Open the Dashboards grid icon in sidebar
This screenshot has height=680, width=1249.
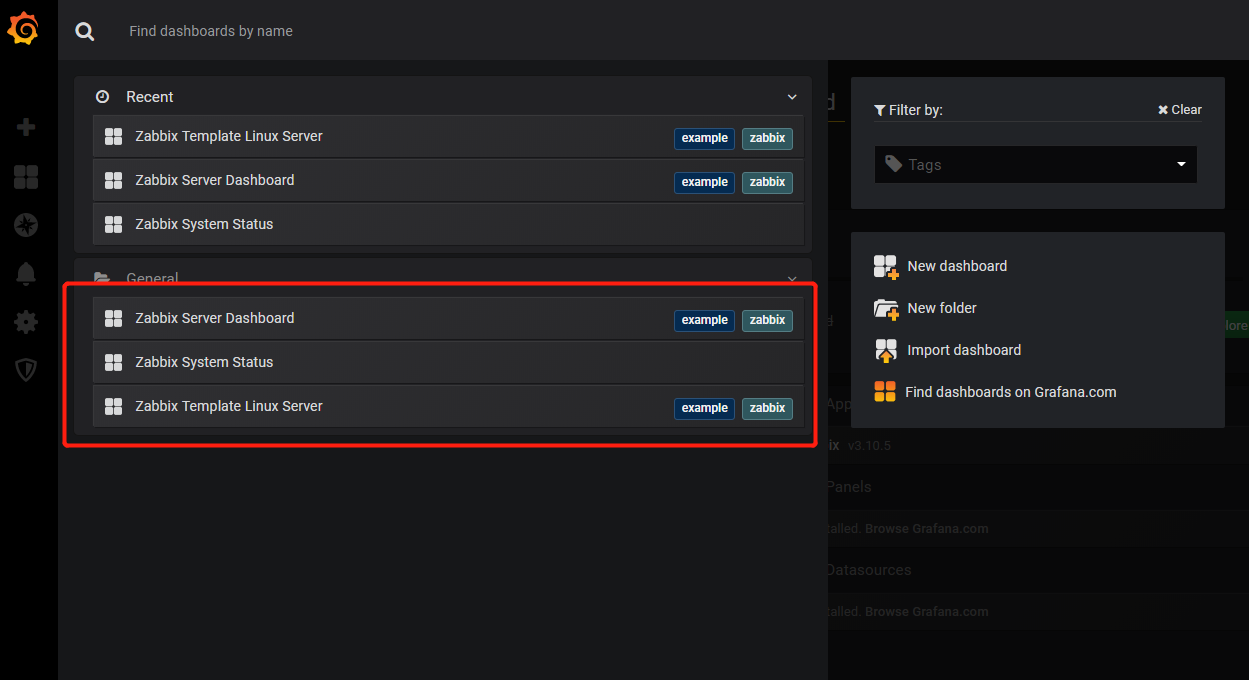(x=26, y=177)
